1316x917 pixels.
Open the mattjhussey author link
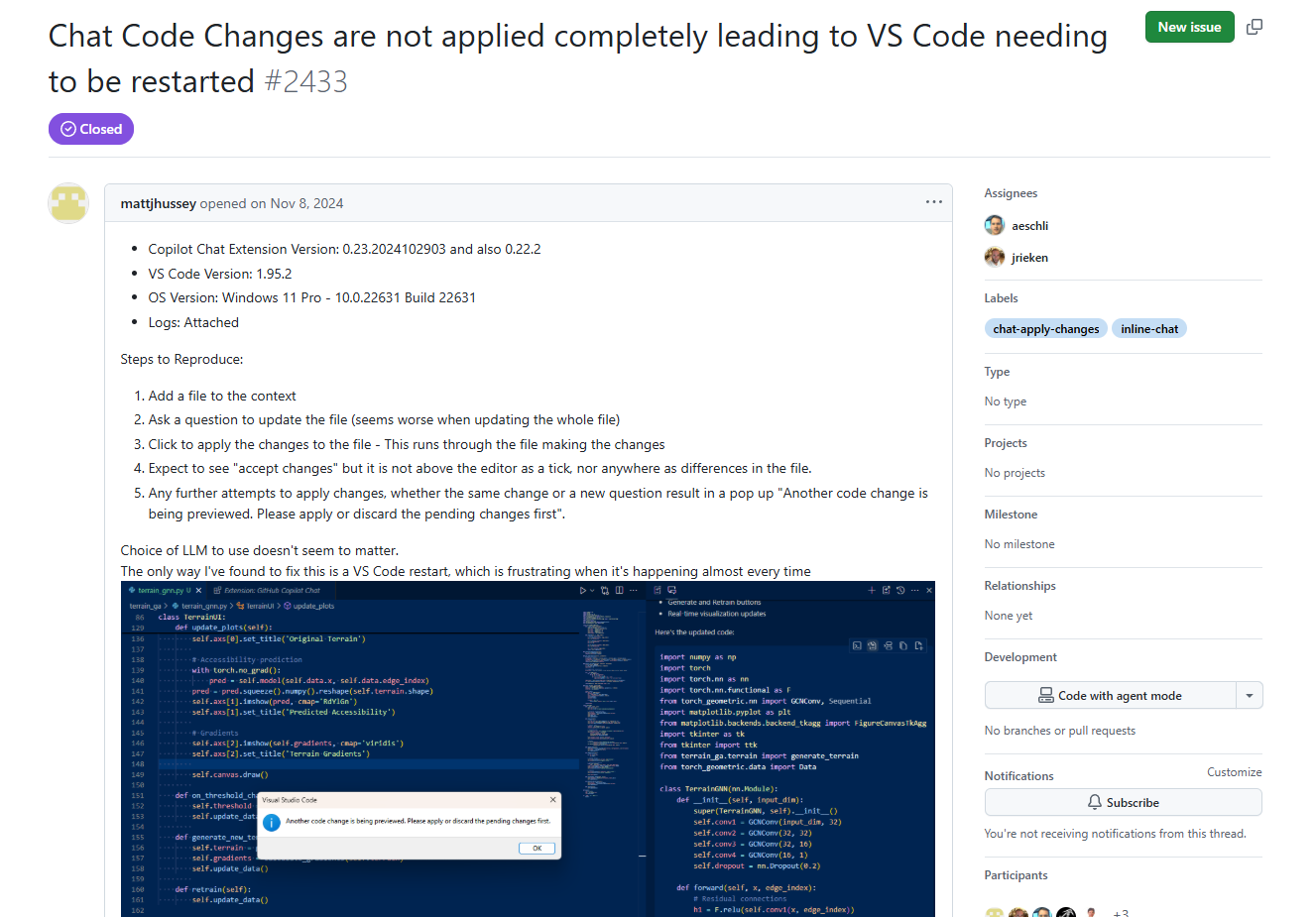point(159,203)
